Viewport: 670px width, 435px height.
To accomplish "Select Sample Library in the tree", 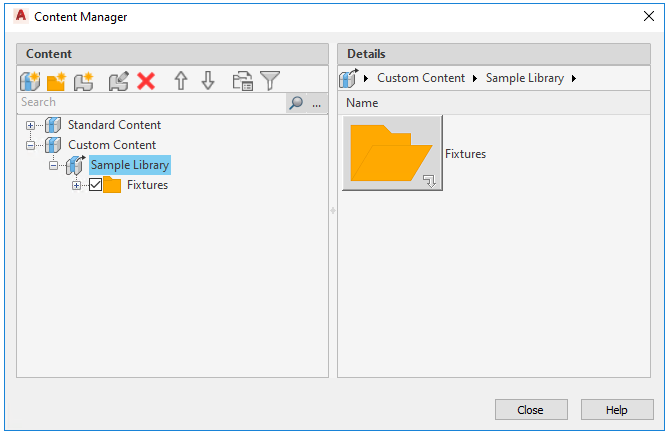I will (130, 165).
